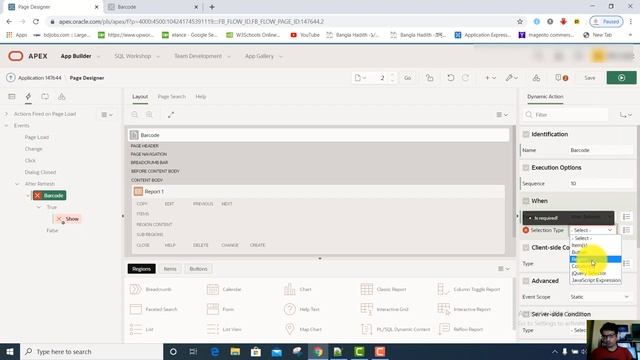Click the page lock icon in toolbar
Image resolution: width=640 pixels, height=360 pixels.
(430, 78)
